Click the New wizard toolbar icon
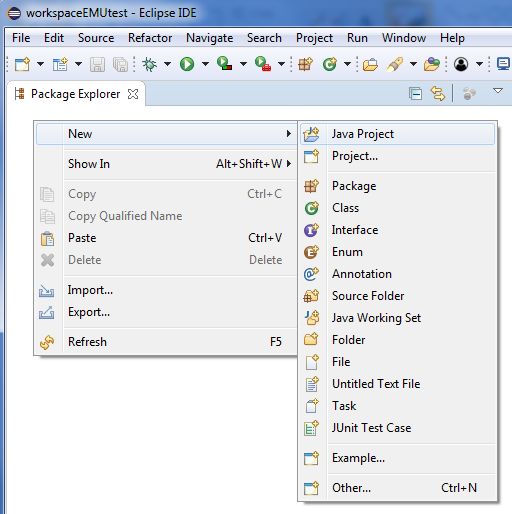Image resolution: width=512 pixels, height=514 pixels. click(x=22, y=64)
